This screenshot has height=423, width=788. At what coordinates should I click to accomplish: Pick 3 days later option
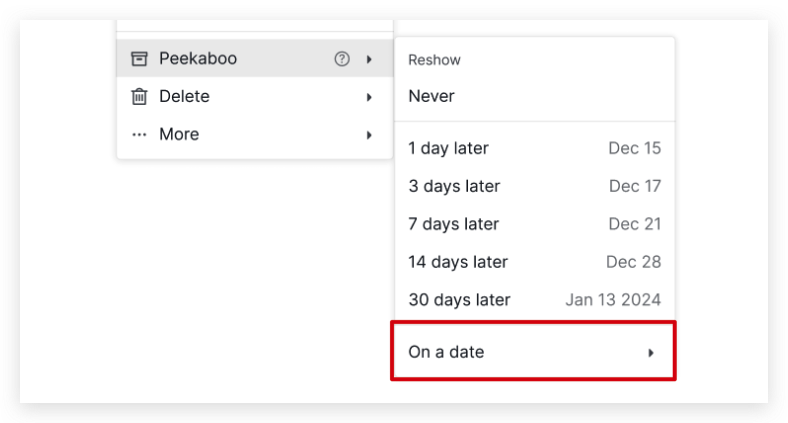click(x=535, y=186)
